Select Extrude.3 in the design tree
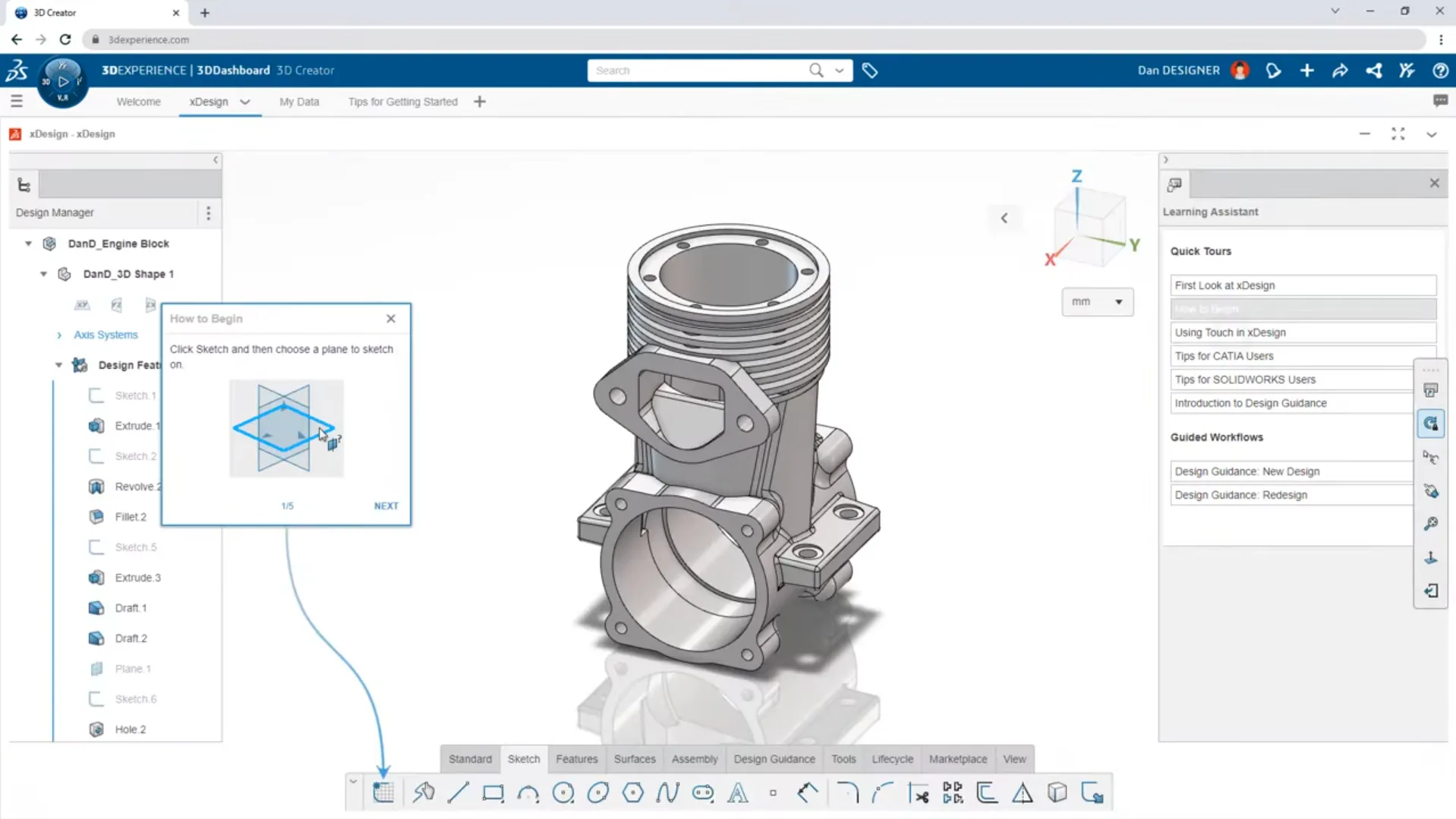The image size is (1456, 819). (137, 578)
